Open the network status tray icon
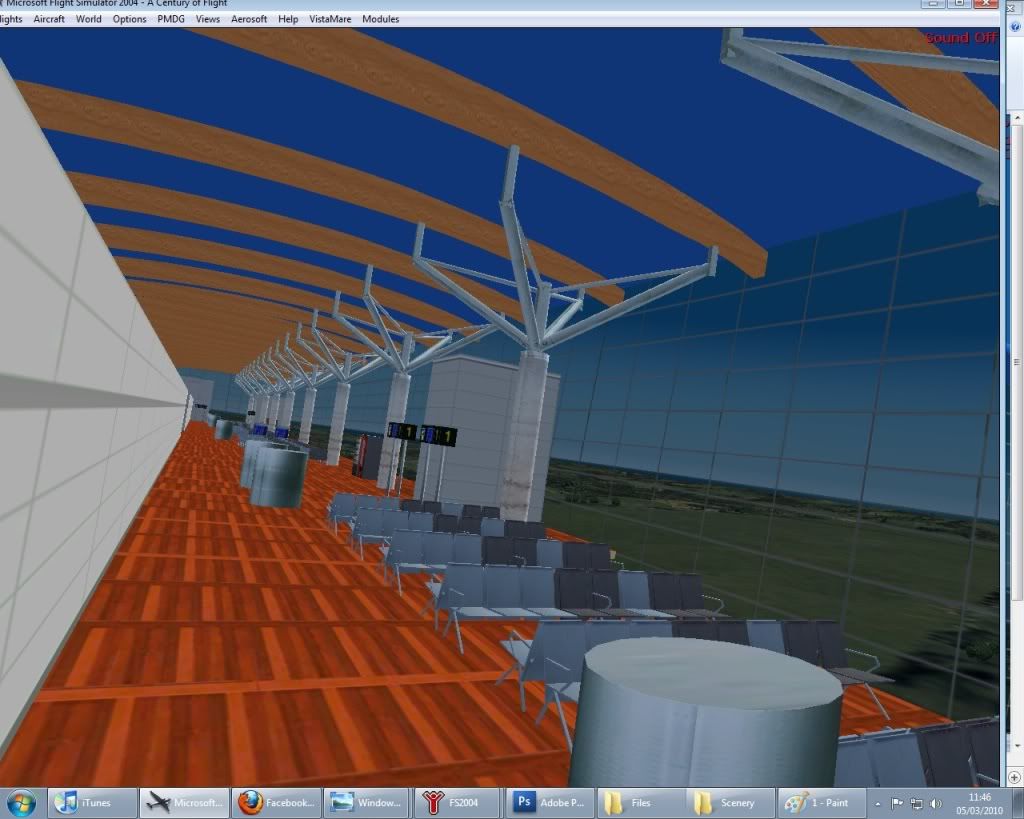The height and width of the screenshot is (819, 1024). pos(918,802)
